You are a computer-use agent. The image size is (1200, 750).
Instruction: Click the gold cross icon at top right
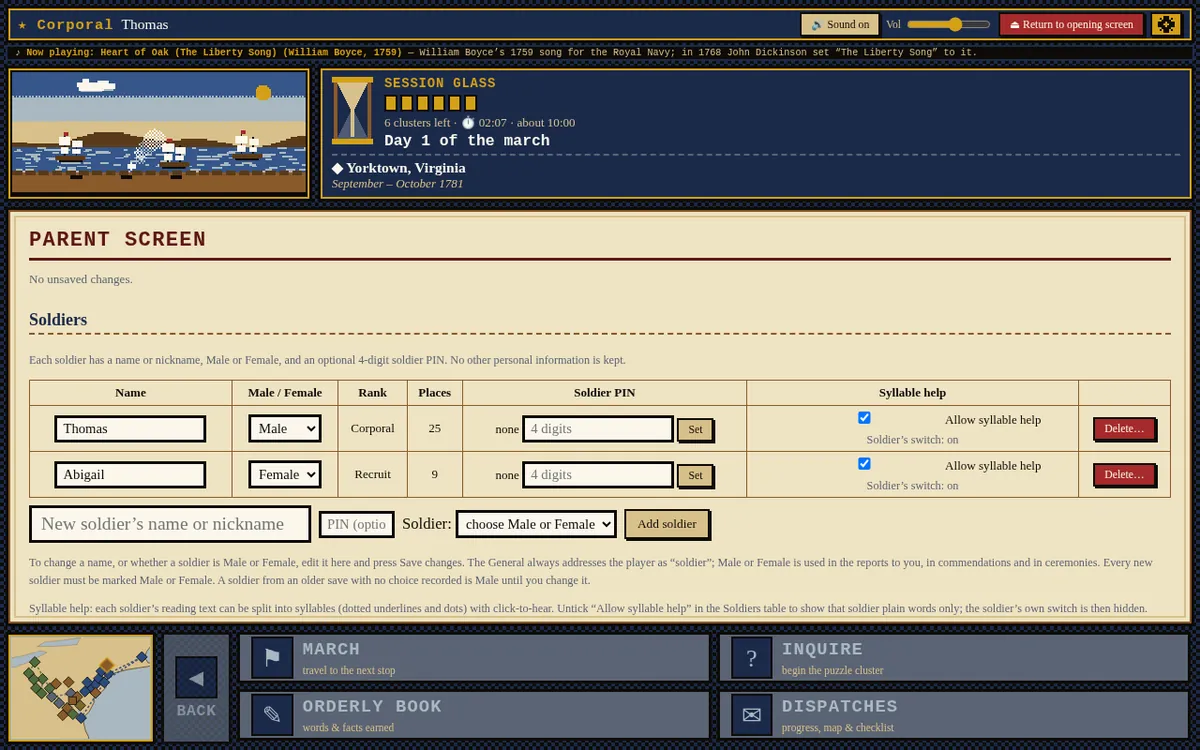click(x=1166, y=24)
